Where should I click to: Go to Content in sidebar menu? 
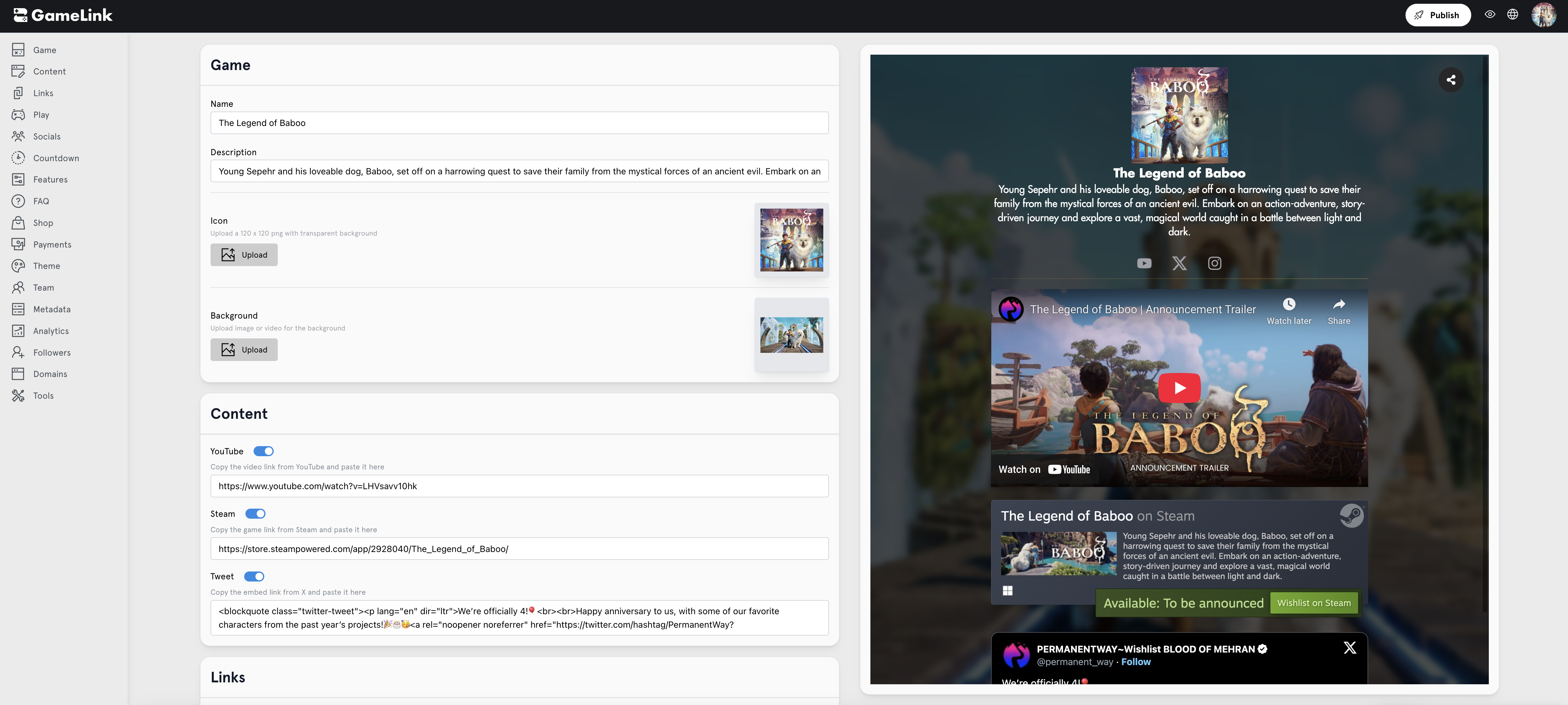pyautogui.click(x=49, y=71)
